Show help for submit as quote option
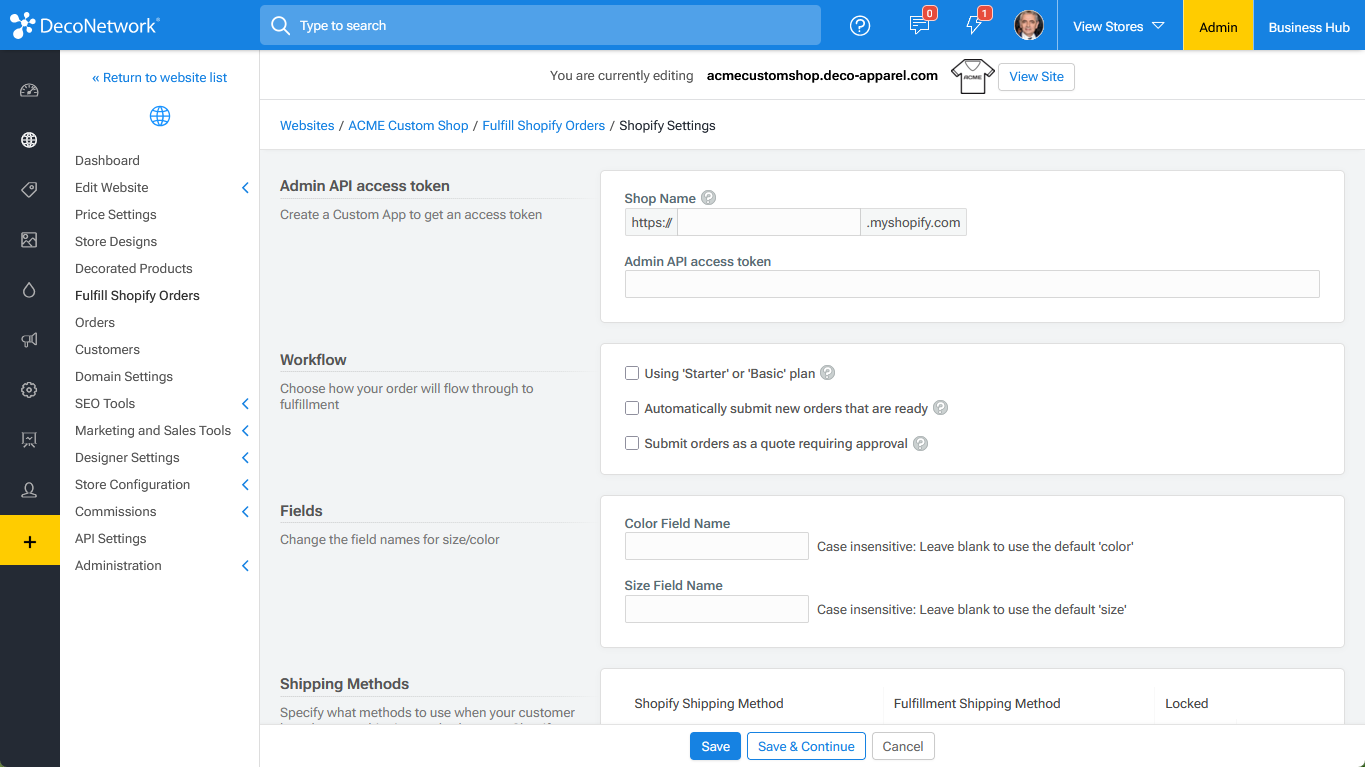Image resolution: width=1365 pixels, height=767 pixels. click(921, 443)
